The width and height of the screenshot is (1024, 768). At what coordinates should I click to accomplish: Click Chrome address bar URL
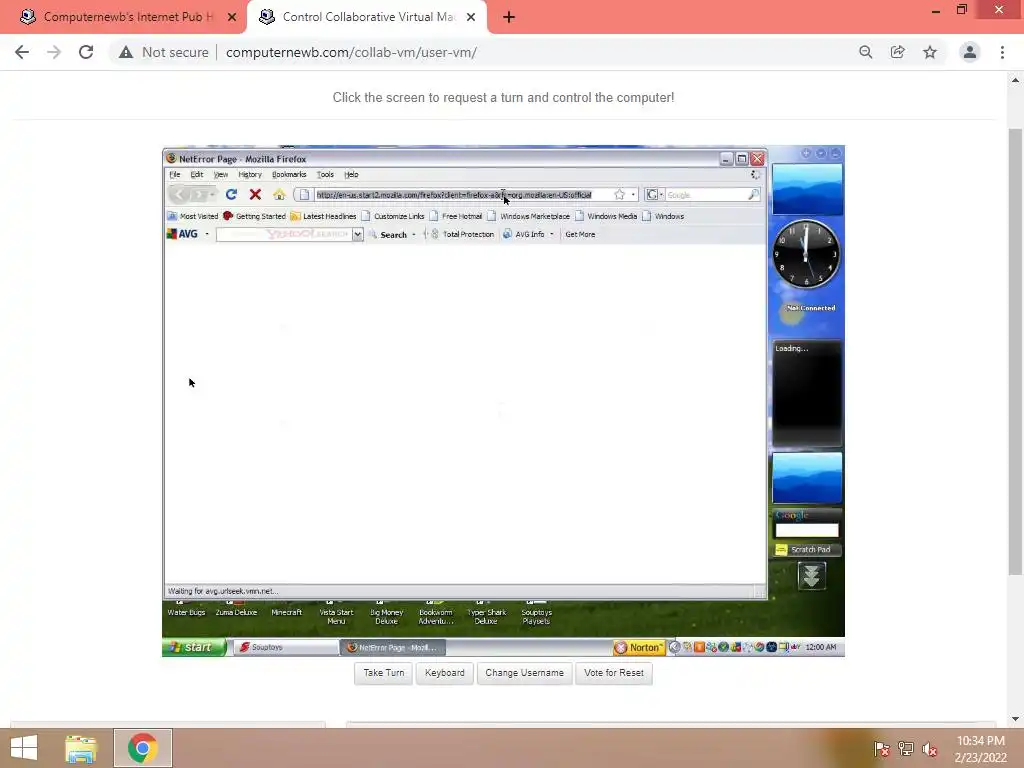click(x=351, y=52)
